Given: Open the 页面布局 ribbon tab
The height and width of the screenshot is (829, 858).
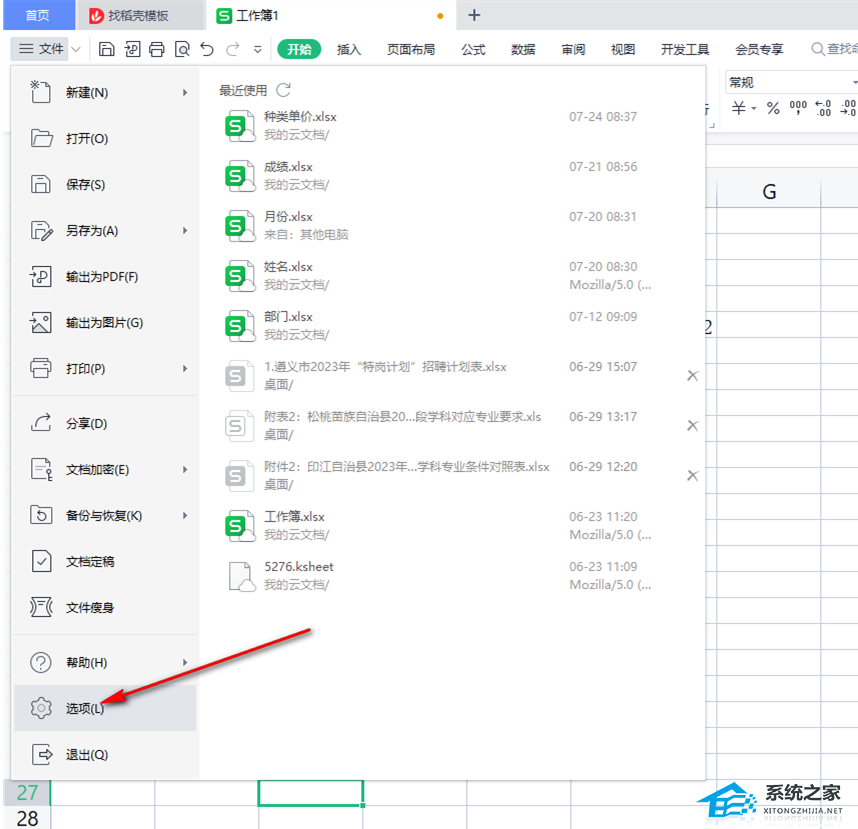Looking at the screenshot, I should click(x=411, y=49).
